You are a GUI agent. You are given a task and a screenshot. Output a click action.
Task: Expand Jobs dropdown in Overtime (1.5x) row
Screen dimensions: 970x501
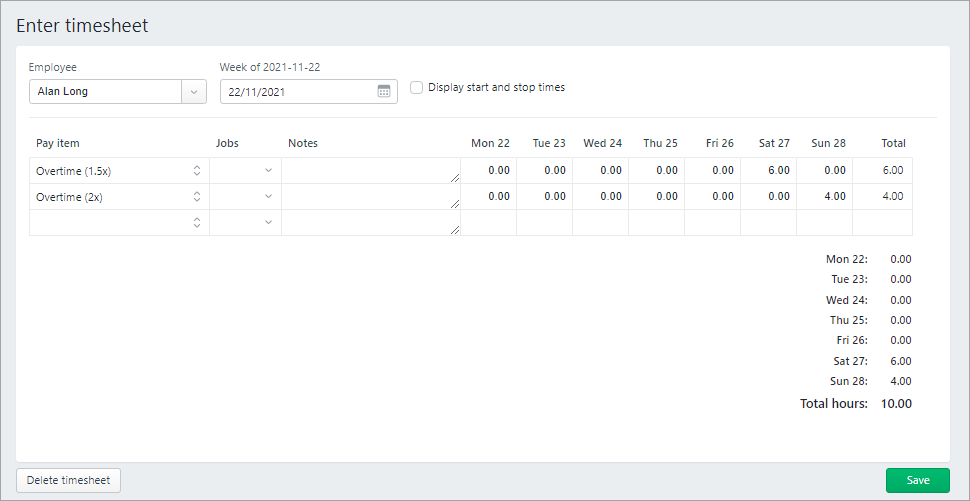(x=267, y=171)
